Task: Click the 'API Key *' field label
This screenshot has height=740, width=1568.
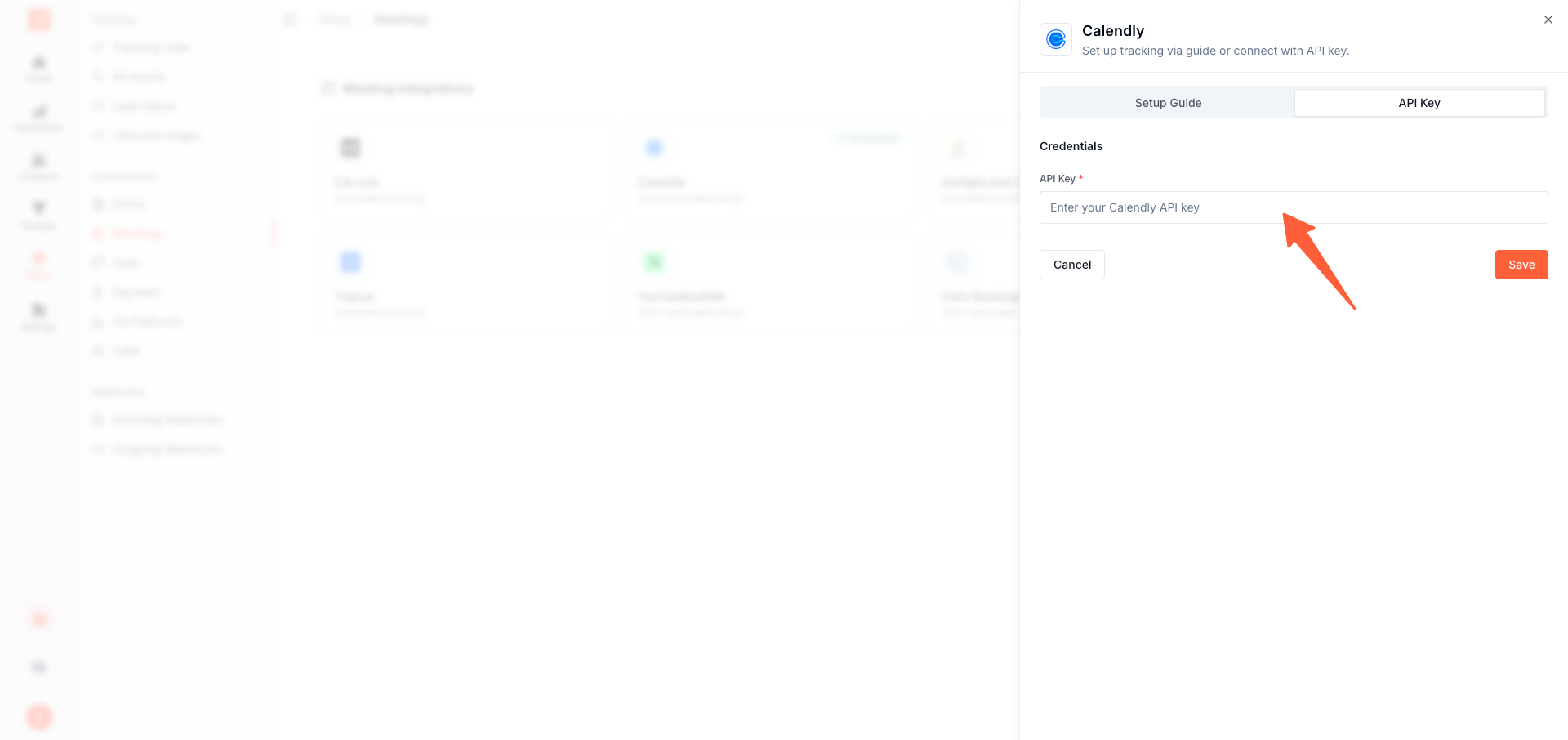Action: click(1061, 179)
